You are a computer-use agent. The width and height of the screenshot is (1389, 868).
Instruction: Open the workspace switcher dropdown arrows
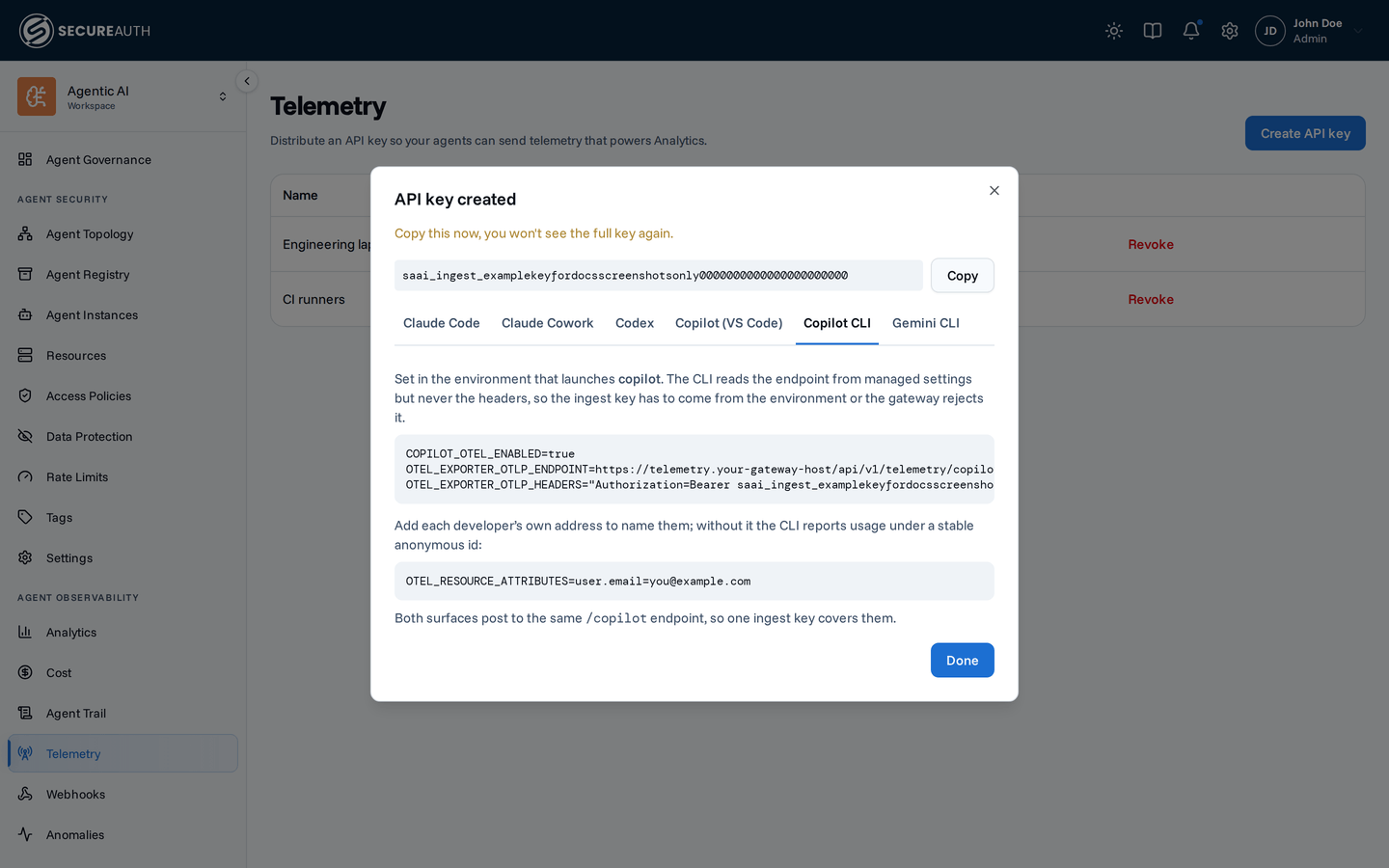coord(223,96)
